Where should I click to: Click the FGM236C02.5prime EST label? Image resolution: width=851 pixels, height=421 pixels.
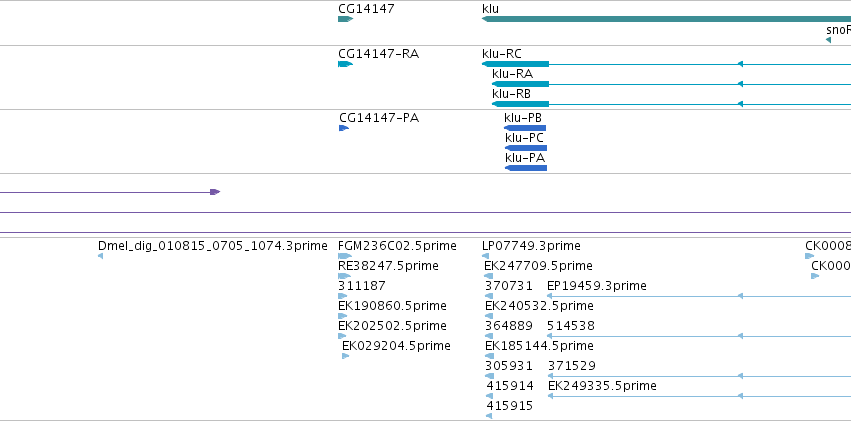click(x=397, y=246)
